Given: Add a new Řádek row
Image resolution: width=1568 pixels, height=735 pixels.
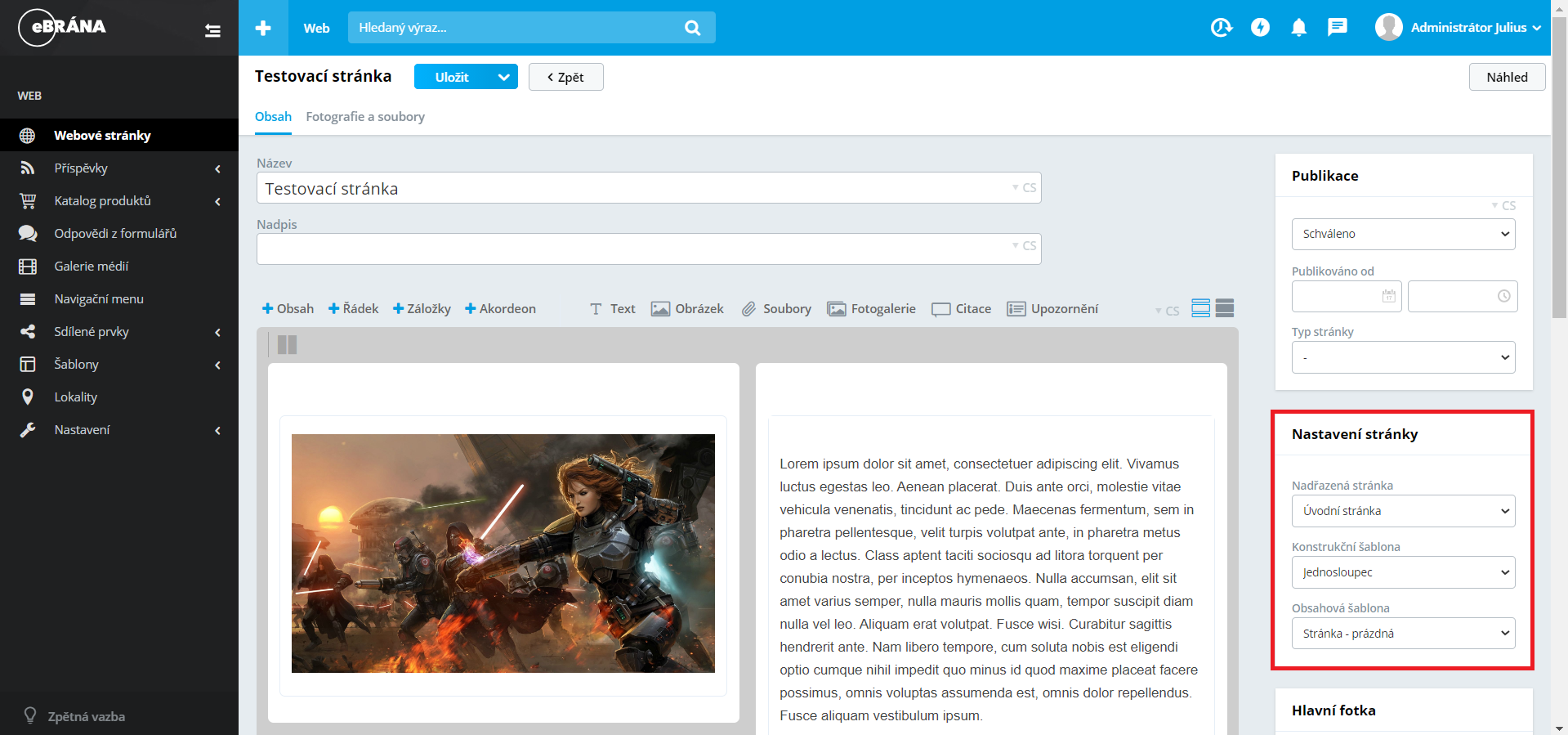Looking at the screenshot, I should [353, 309].
